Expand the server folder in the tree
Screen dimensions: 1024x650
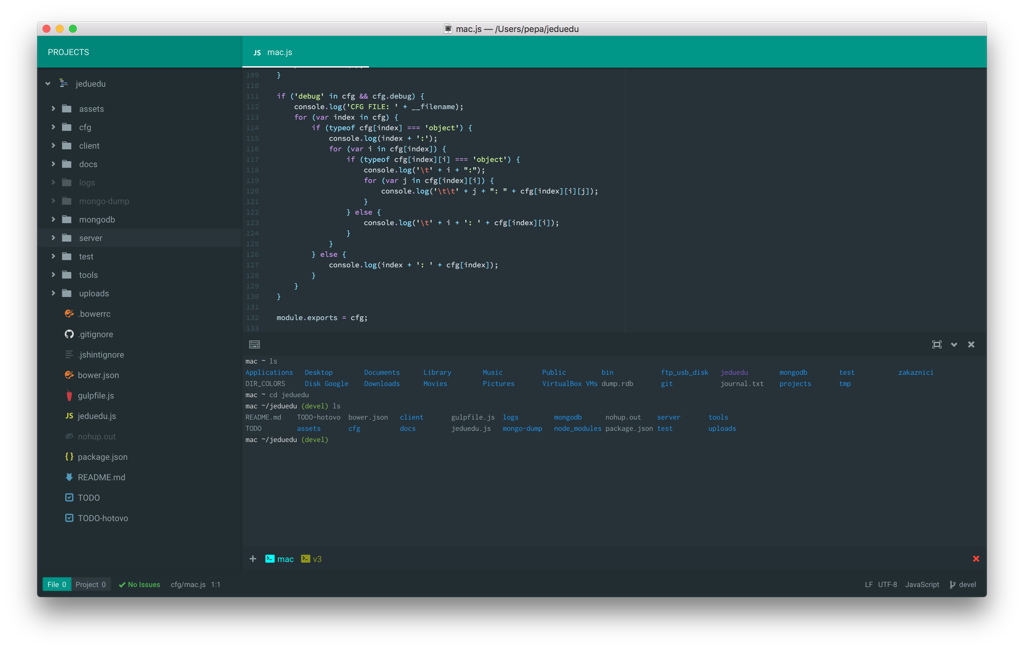tap(55, 237)
